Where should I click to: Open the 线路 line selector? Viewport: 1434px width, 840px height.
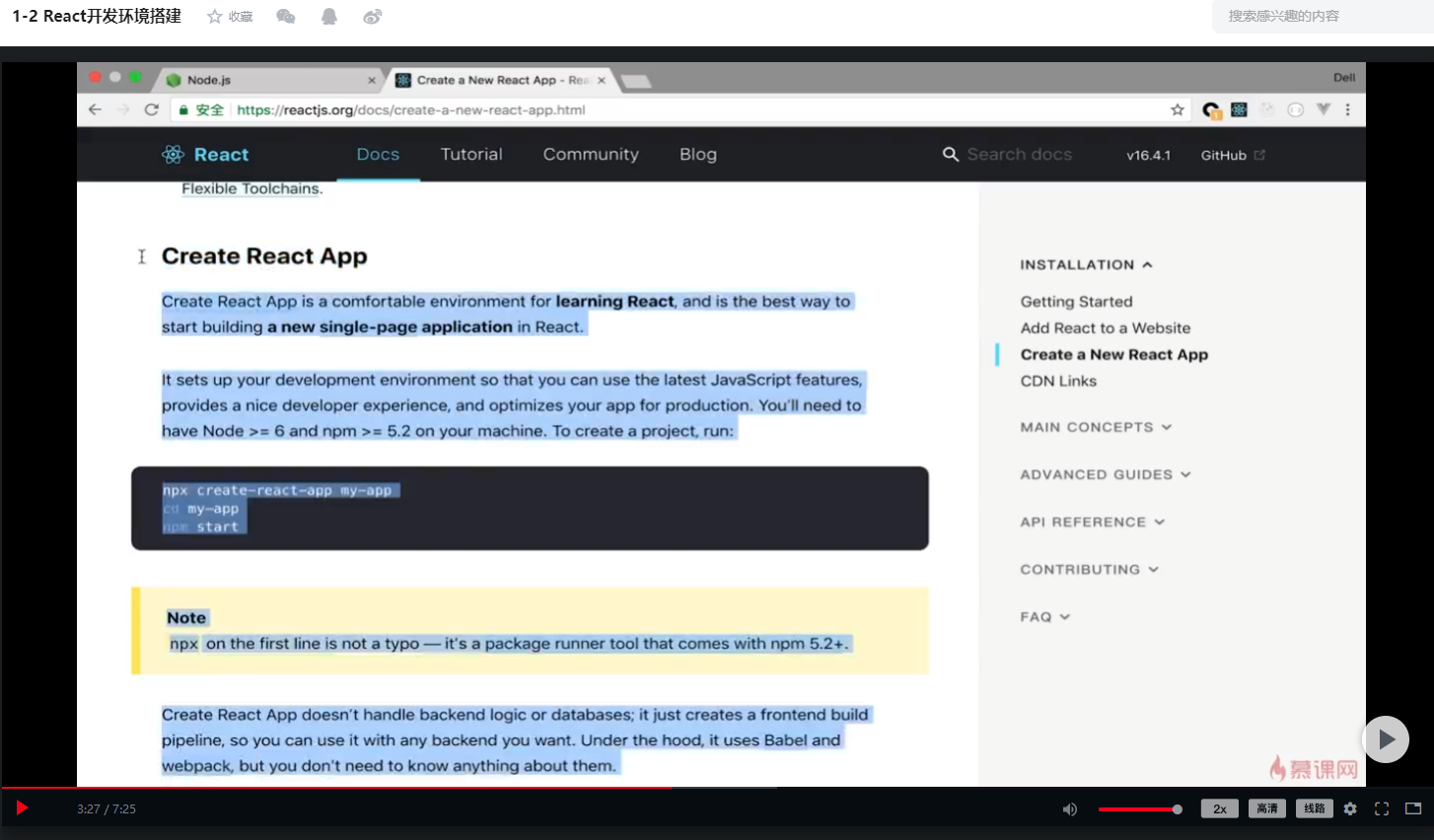(1315, 809)
